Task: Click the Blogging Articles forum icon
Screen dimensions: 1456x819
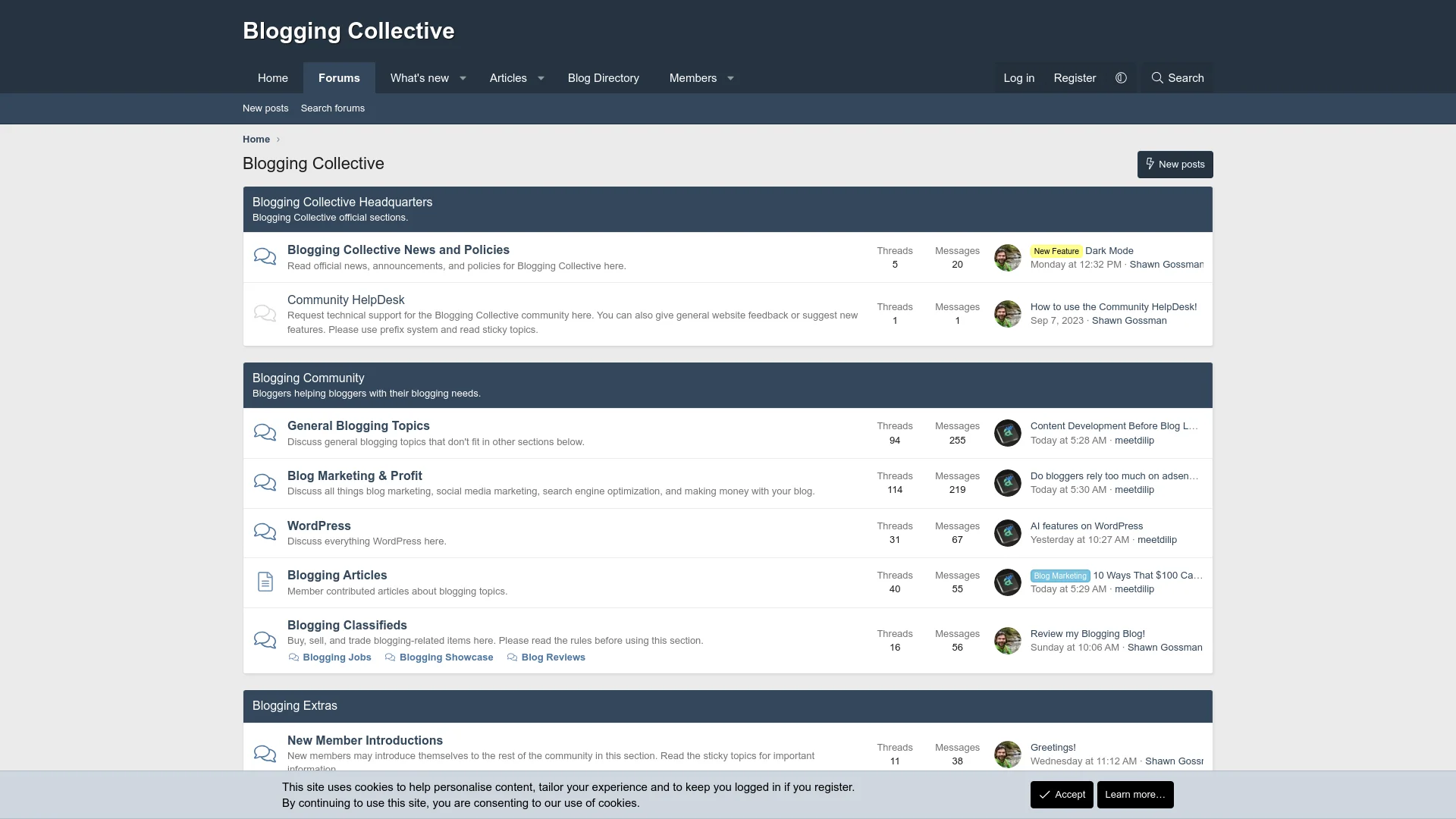Action: click(x=264, y=582)
